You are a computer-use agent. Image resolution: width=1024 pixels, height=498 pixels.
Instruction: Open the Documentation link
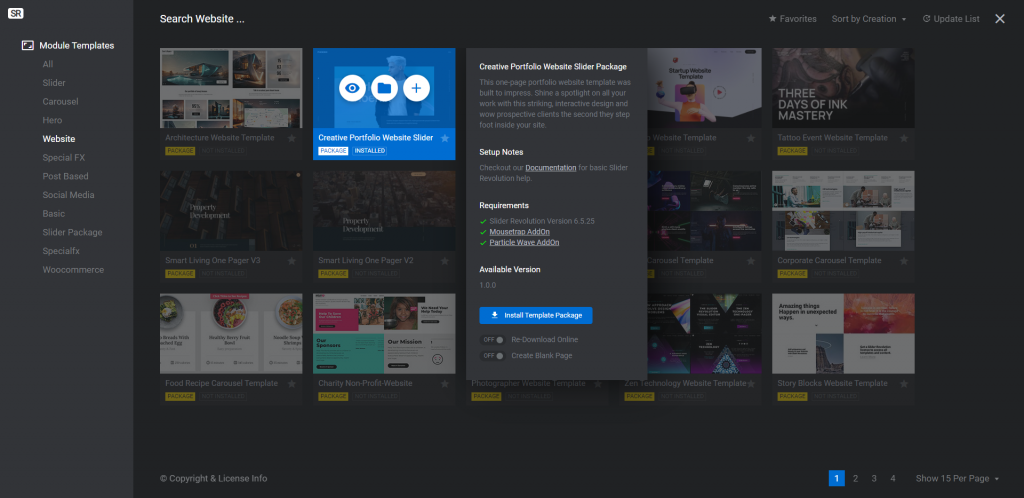[x=551, y=168]
